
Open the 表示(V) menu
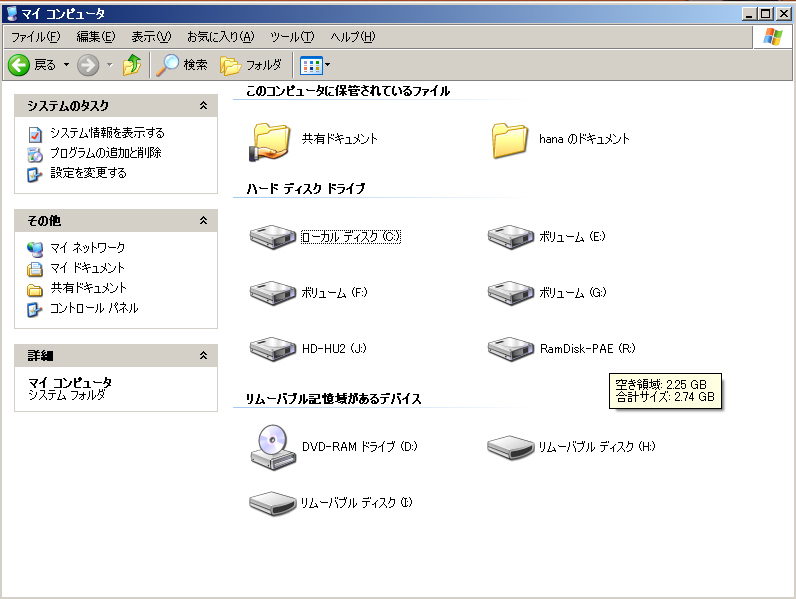pos(151,37)
